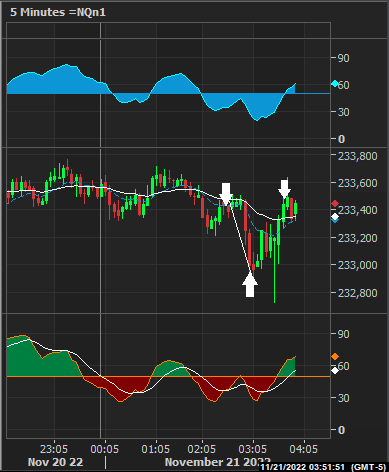Click the 03:05 time axis label

(253, 449)
